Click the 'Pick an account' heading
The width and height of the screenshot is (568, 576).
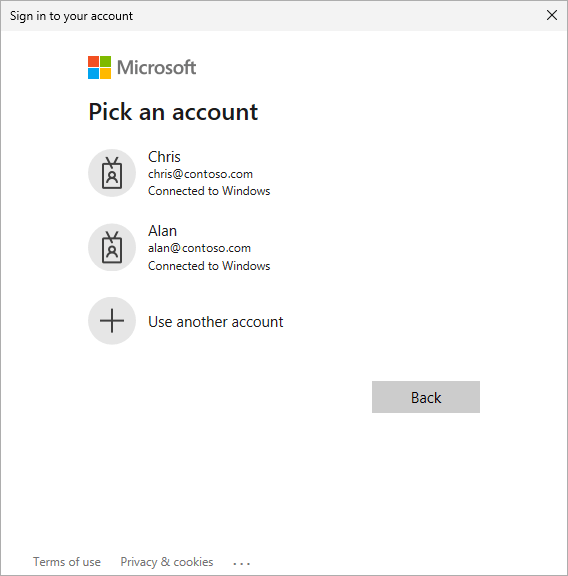tap(173, 112)
